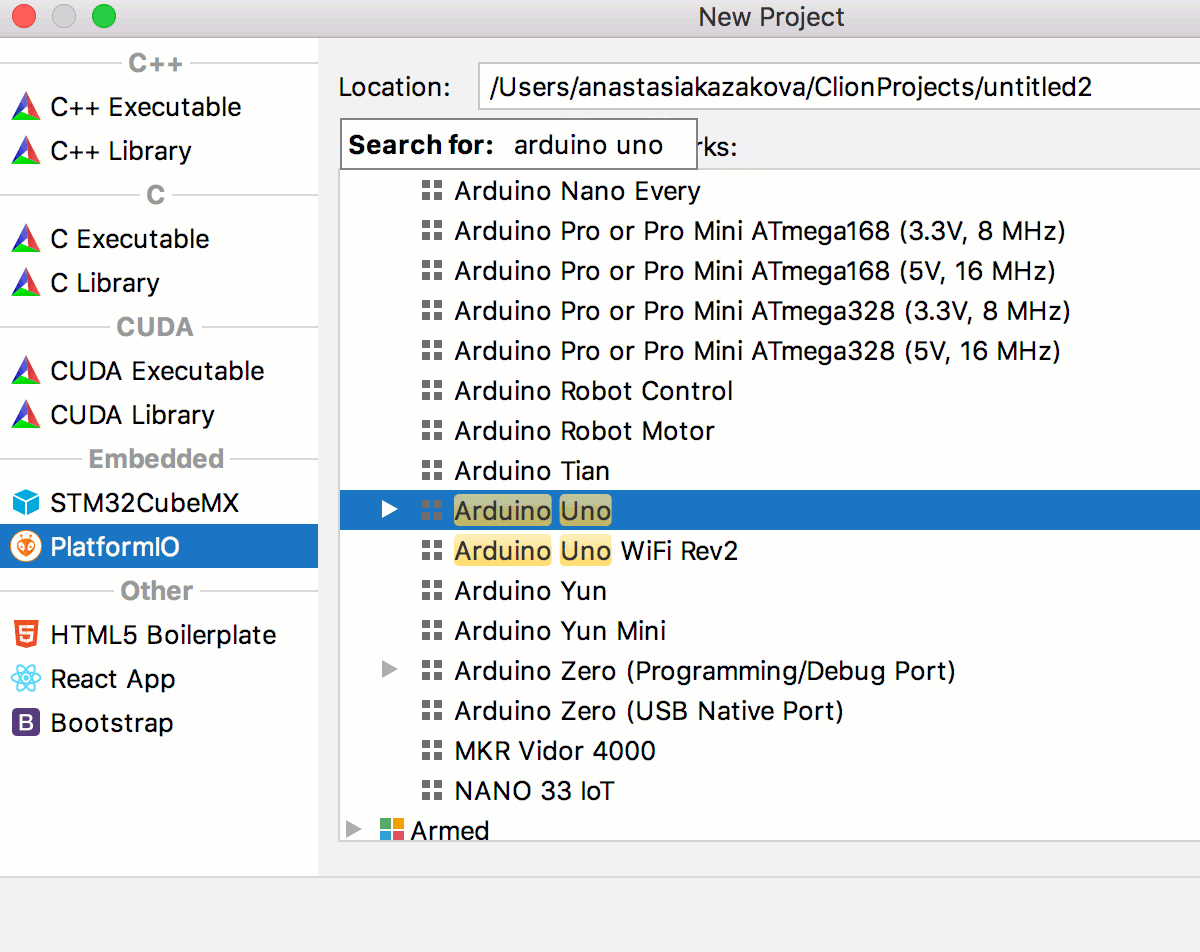This screenshot has height=952, width=1200.
Task: Select the HTML5 Boilerplate shield icon
Action: click(26, 635)
